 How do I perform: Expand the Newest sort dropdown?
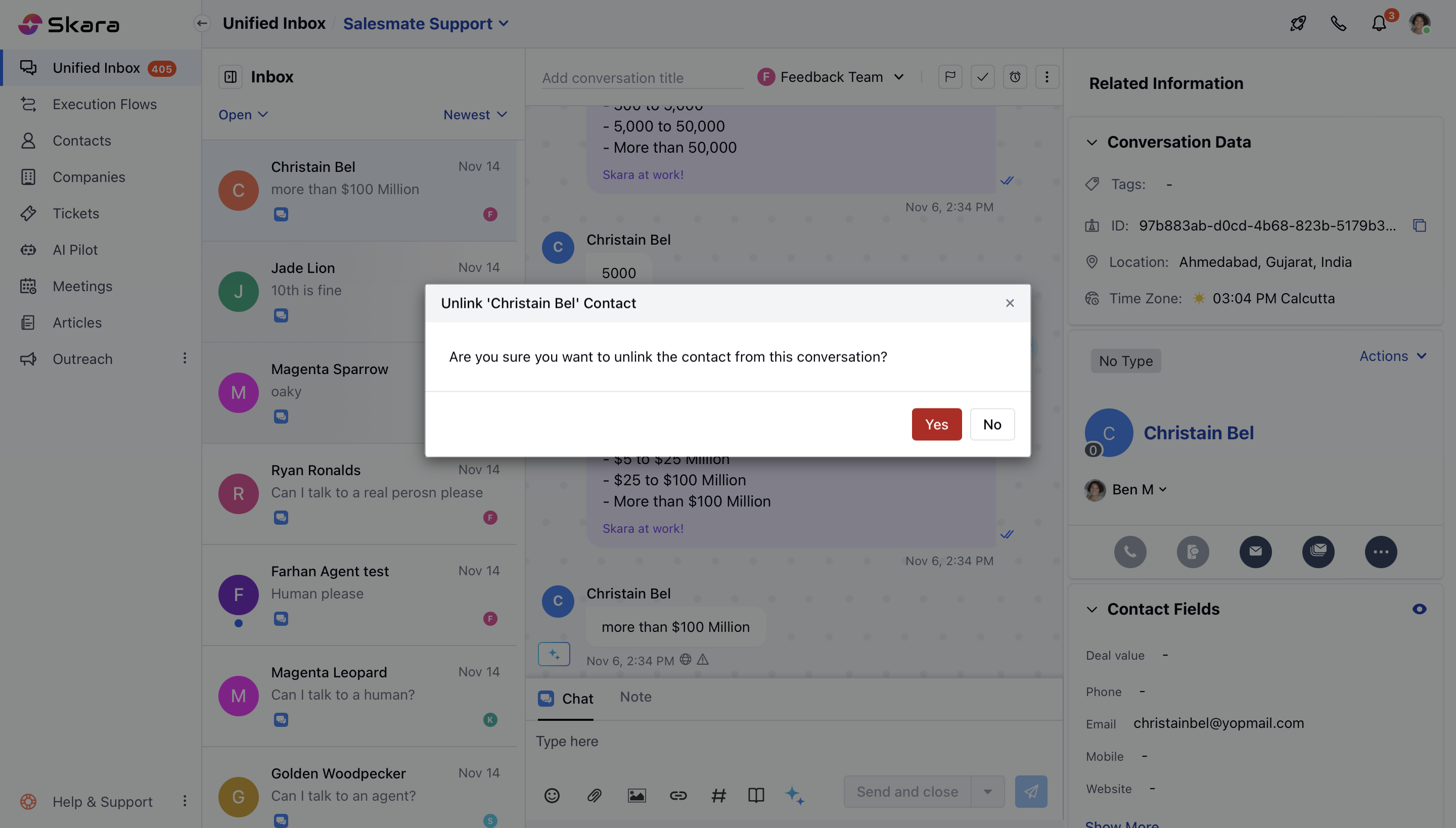pyautogui.click(x=475, y=115)
